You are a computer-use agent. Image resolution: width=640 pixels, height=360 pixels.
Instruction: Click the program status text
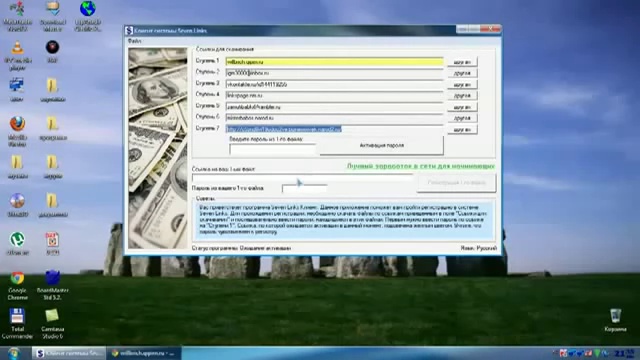click(x=241, y=248)
